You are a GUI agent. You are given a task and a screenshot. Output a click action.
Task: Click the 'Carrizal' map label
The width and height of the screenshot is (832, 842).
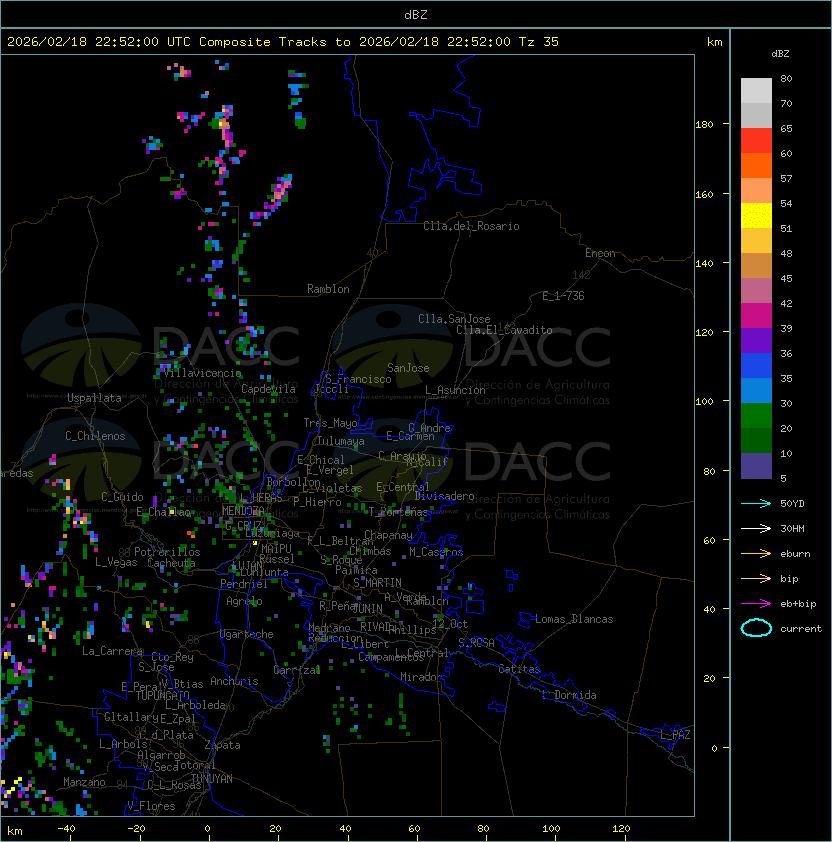tap(297, 670)
